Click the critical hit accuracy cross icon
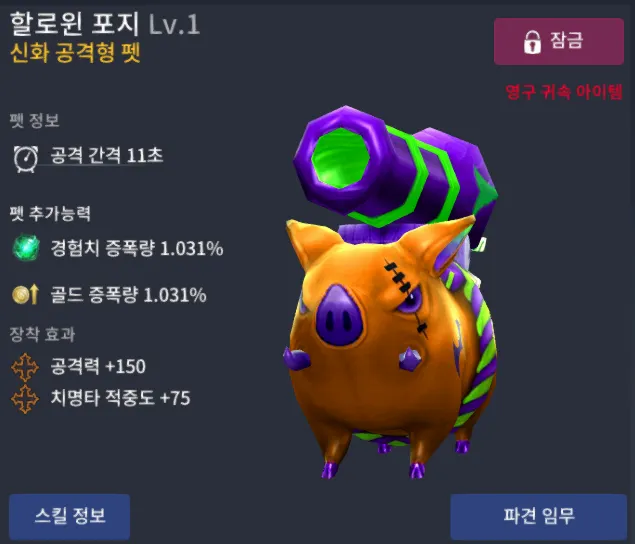 pyautogui.click(x=25, y=399)
